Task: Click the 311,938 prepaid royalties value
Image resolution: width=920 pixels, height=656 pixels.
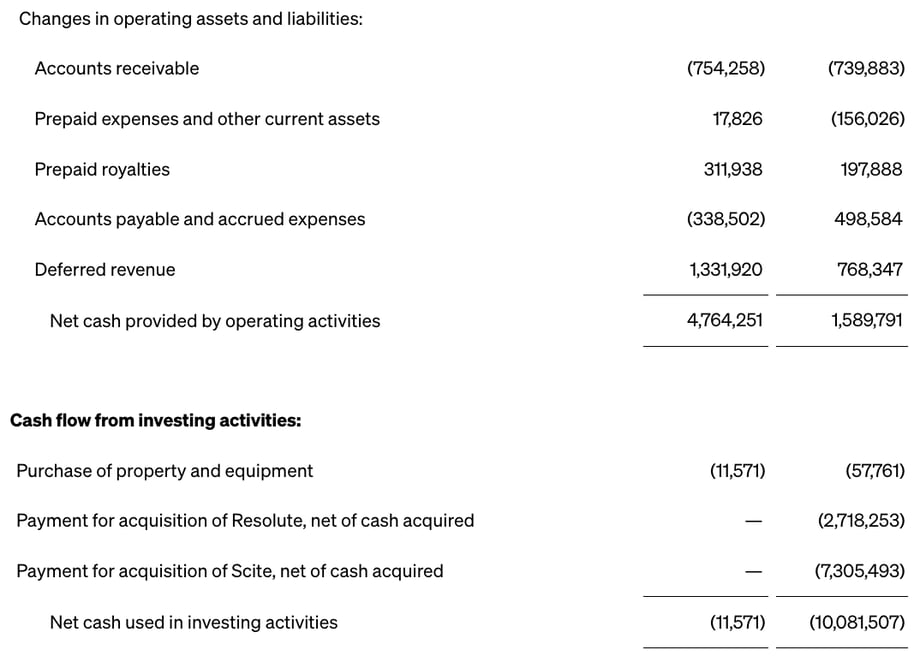Action: 733,169
